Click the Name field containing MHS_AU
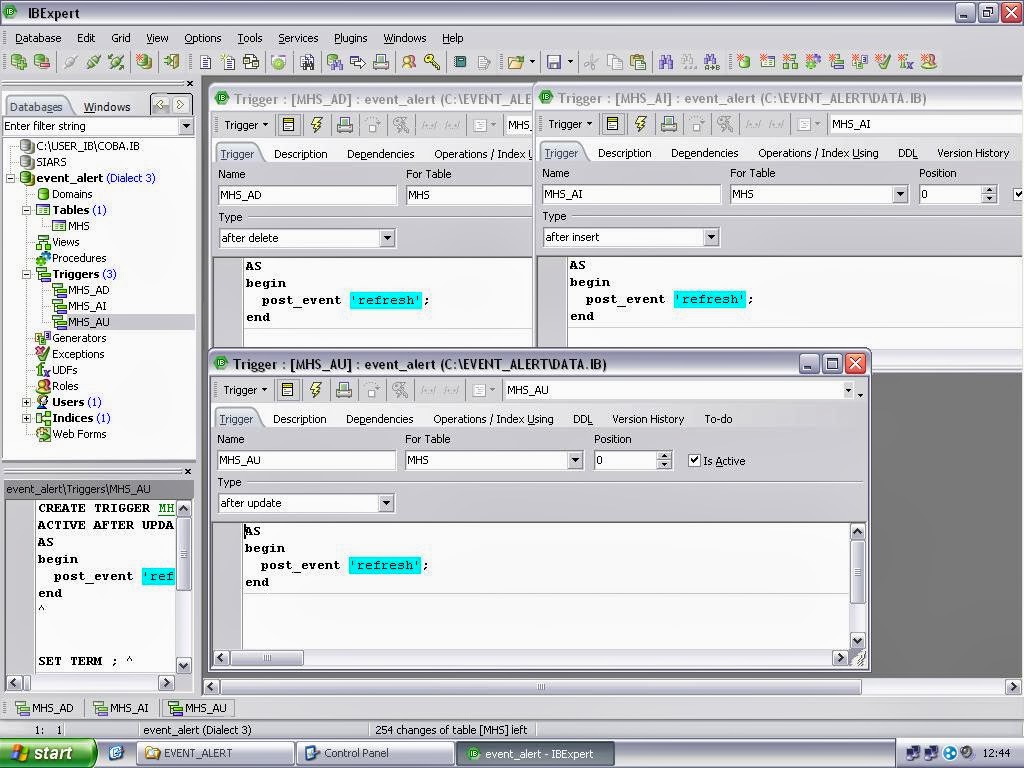 (x=306, y=460)
